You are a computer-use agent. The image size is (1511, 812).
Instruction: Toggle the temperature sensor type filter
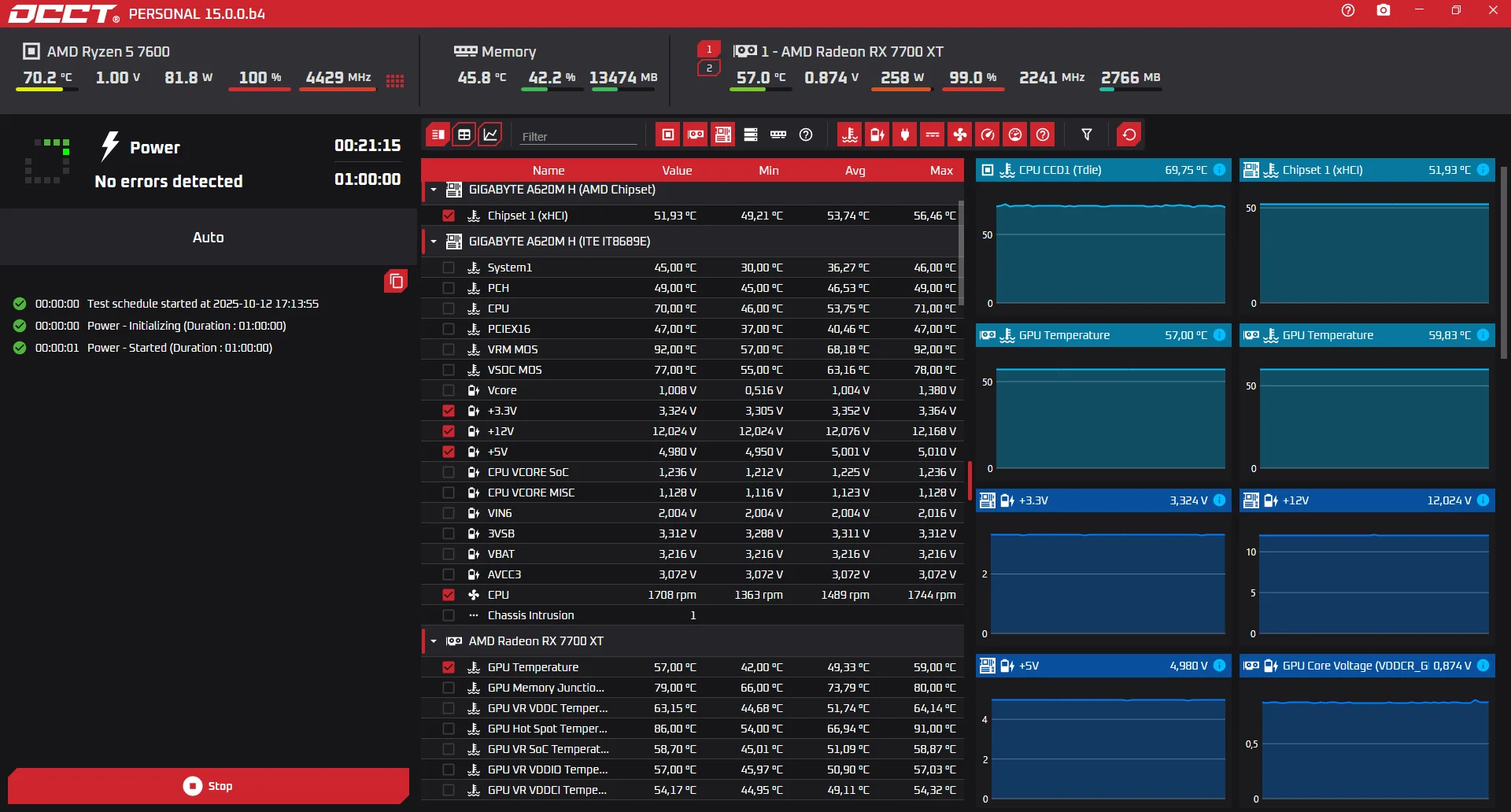(850, 135)
